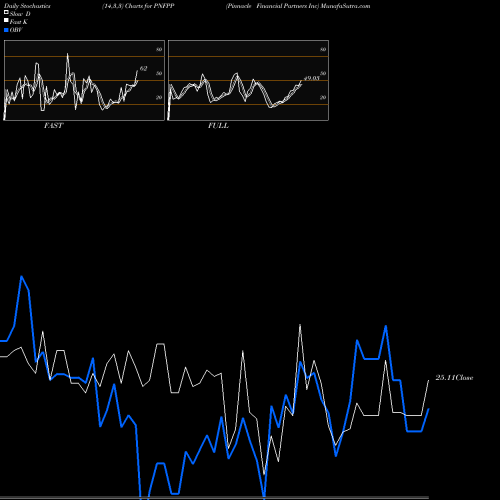The height and width of the screenshot is (500, 500).
Task: Click the FULL stochastic chart thumbnail
Action: coord(248,80)
